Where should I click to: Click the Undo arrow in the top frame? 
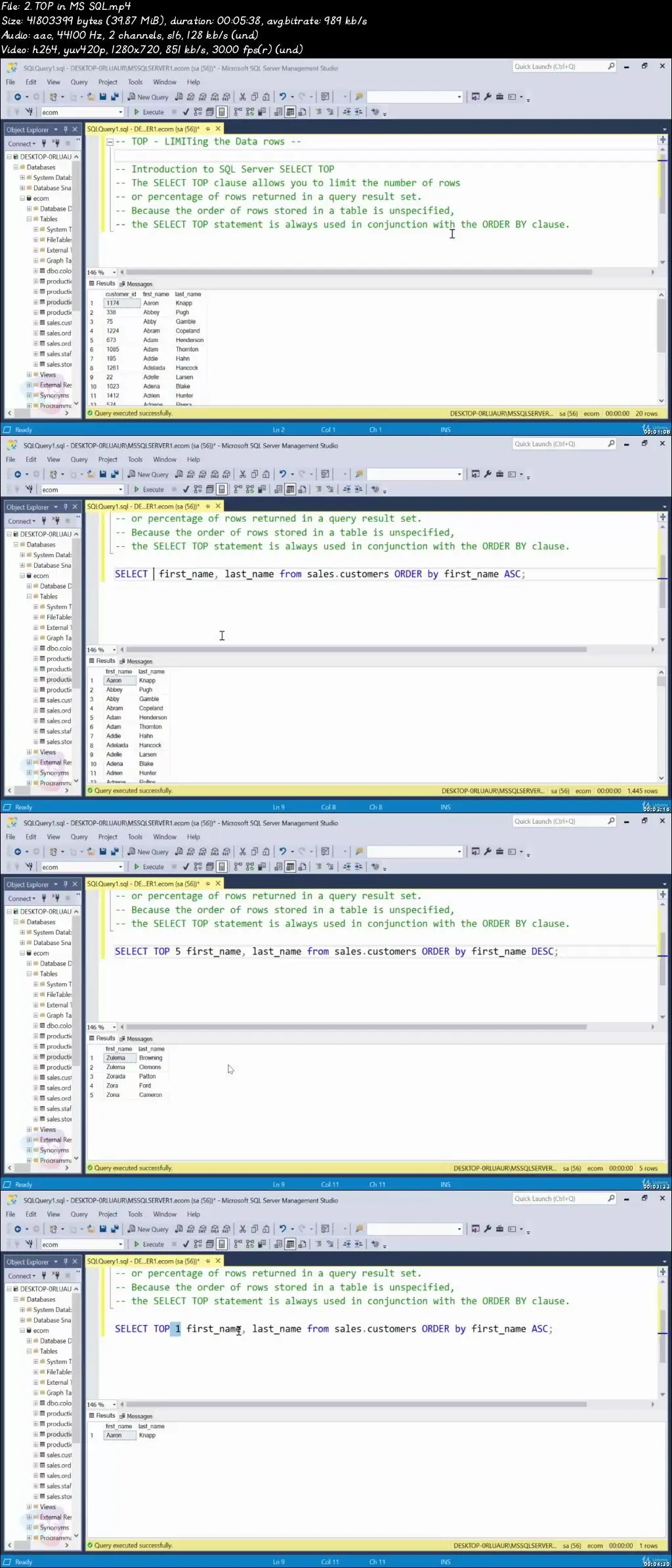(282, 97)
